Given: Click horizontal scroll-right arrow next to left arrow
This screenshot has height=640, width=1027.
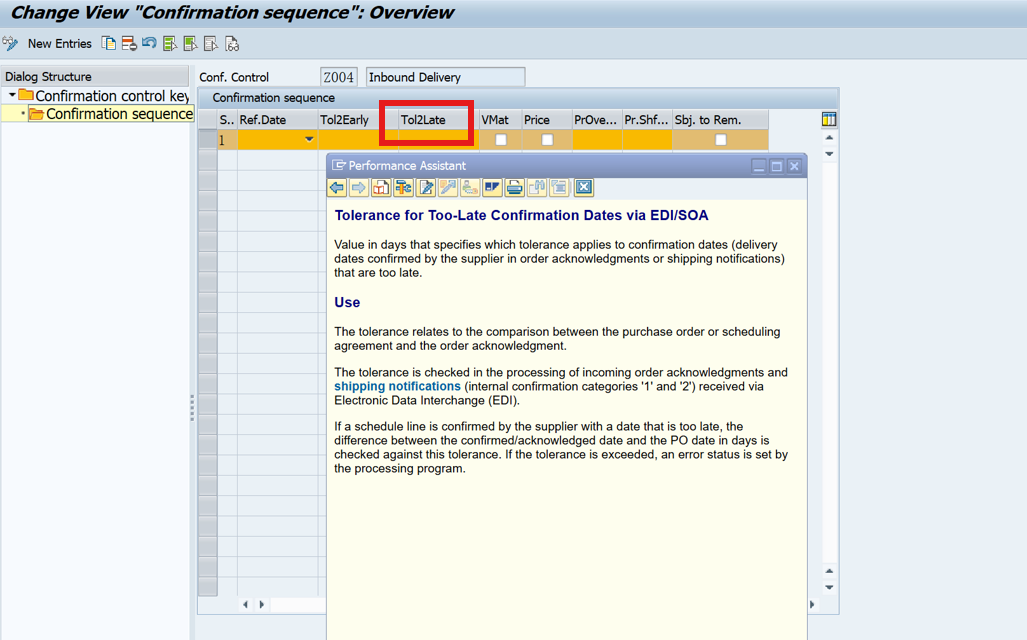Looking at the screenshot, I should pyautogui.click(x=261, y=605).
